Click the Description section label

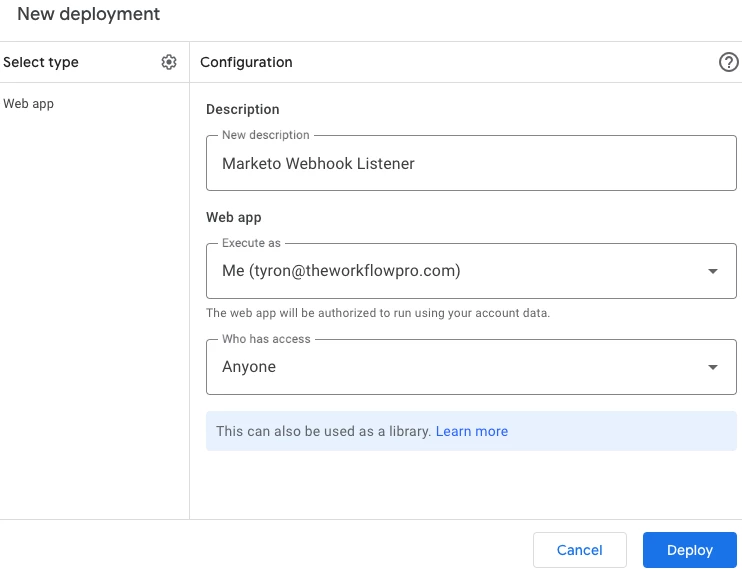[243, 109]
